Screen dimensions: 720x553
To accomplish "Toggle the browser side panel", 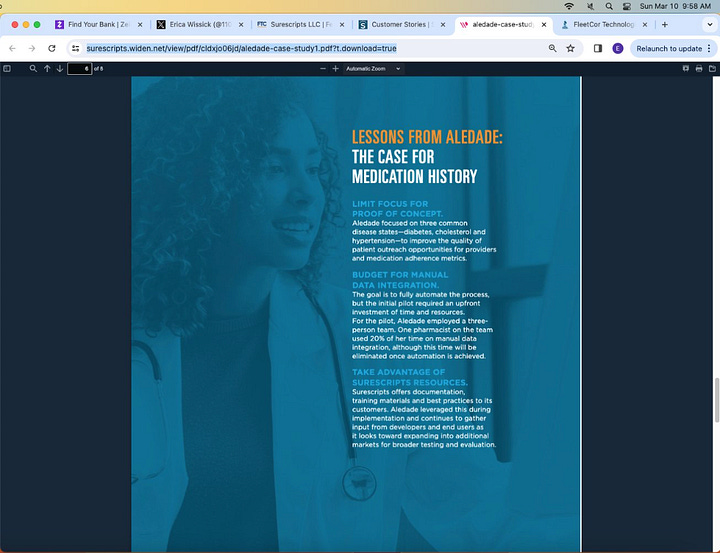I will 597,48.
